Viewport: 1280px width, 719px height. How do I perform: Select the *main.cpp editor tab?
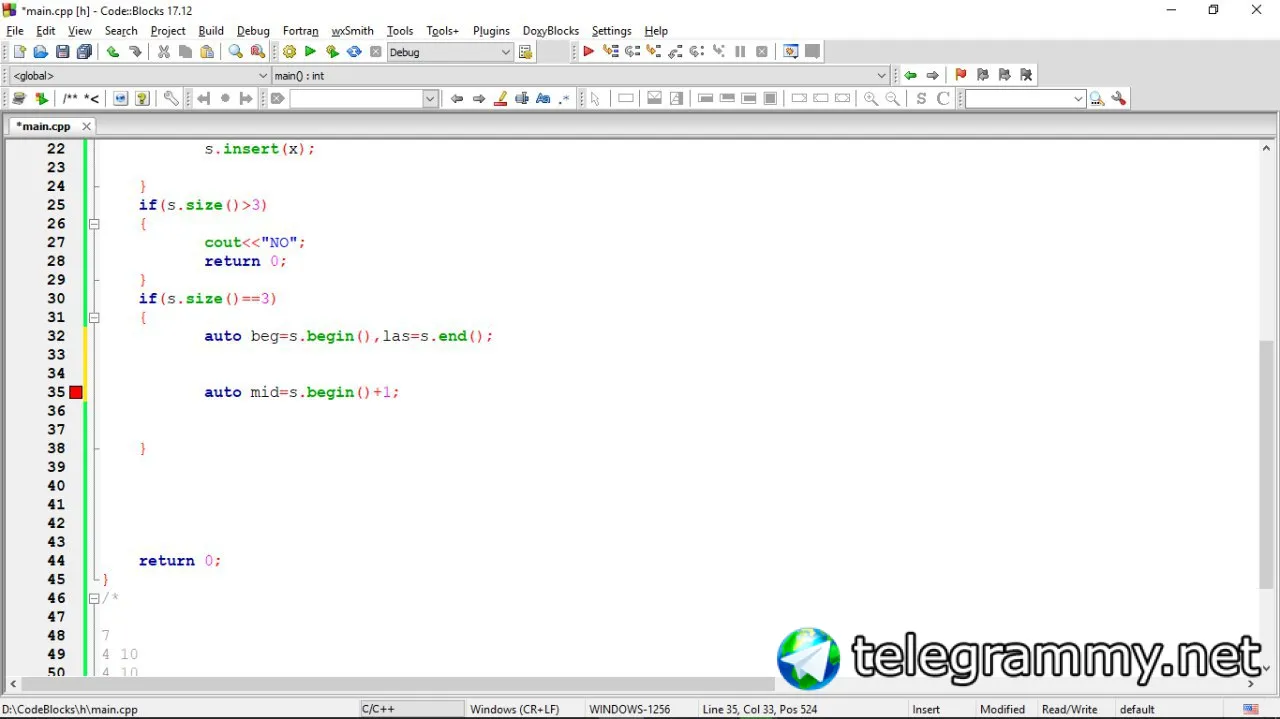tap(44, 126)
